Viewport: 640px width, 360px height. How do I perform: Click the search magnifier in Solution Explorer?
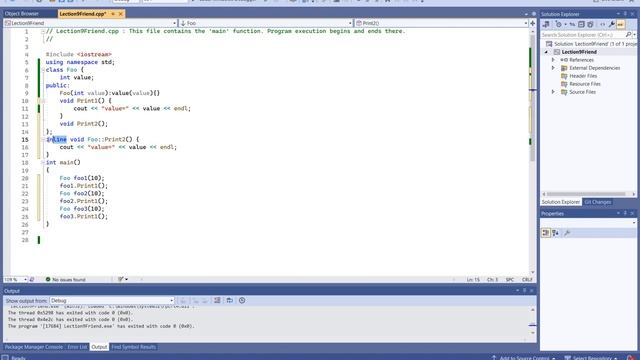click(x=629, y=35)
